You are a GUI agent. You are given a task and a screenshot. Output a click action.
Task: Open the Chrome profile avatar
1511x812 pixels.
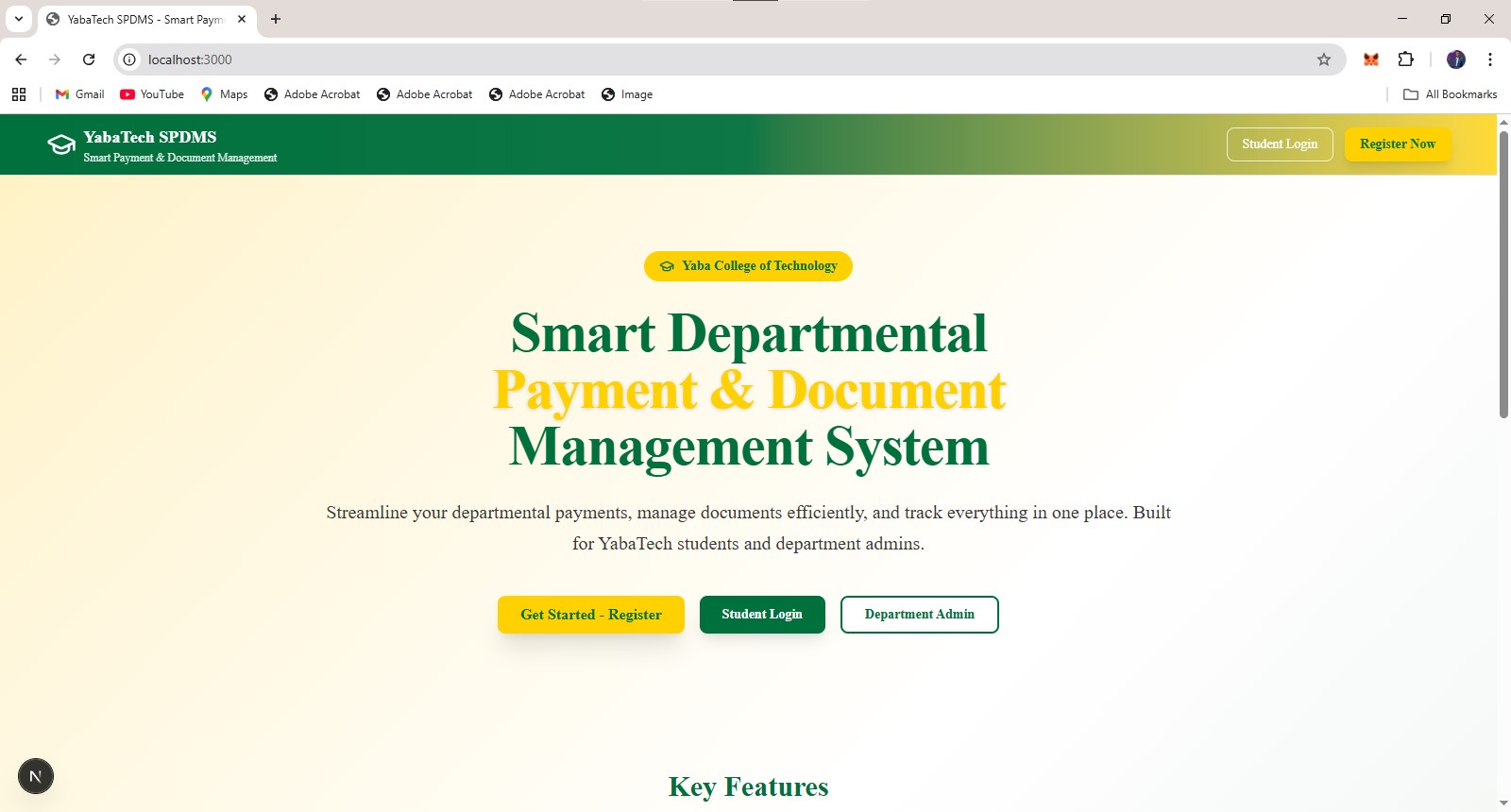pos(1456,59)
